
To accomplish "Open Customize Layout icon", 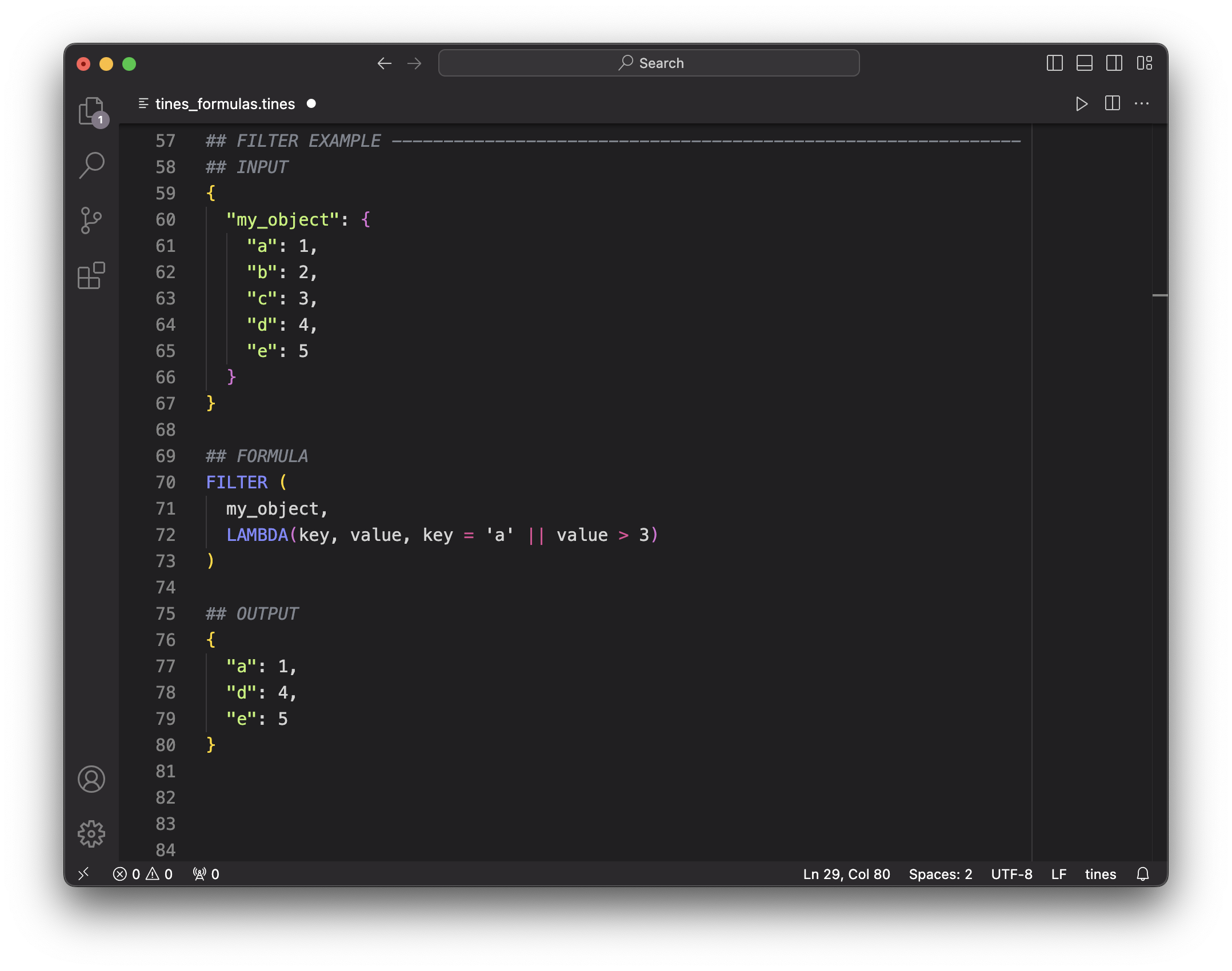I will click(1144, 63).
